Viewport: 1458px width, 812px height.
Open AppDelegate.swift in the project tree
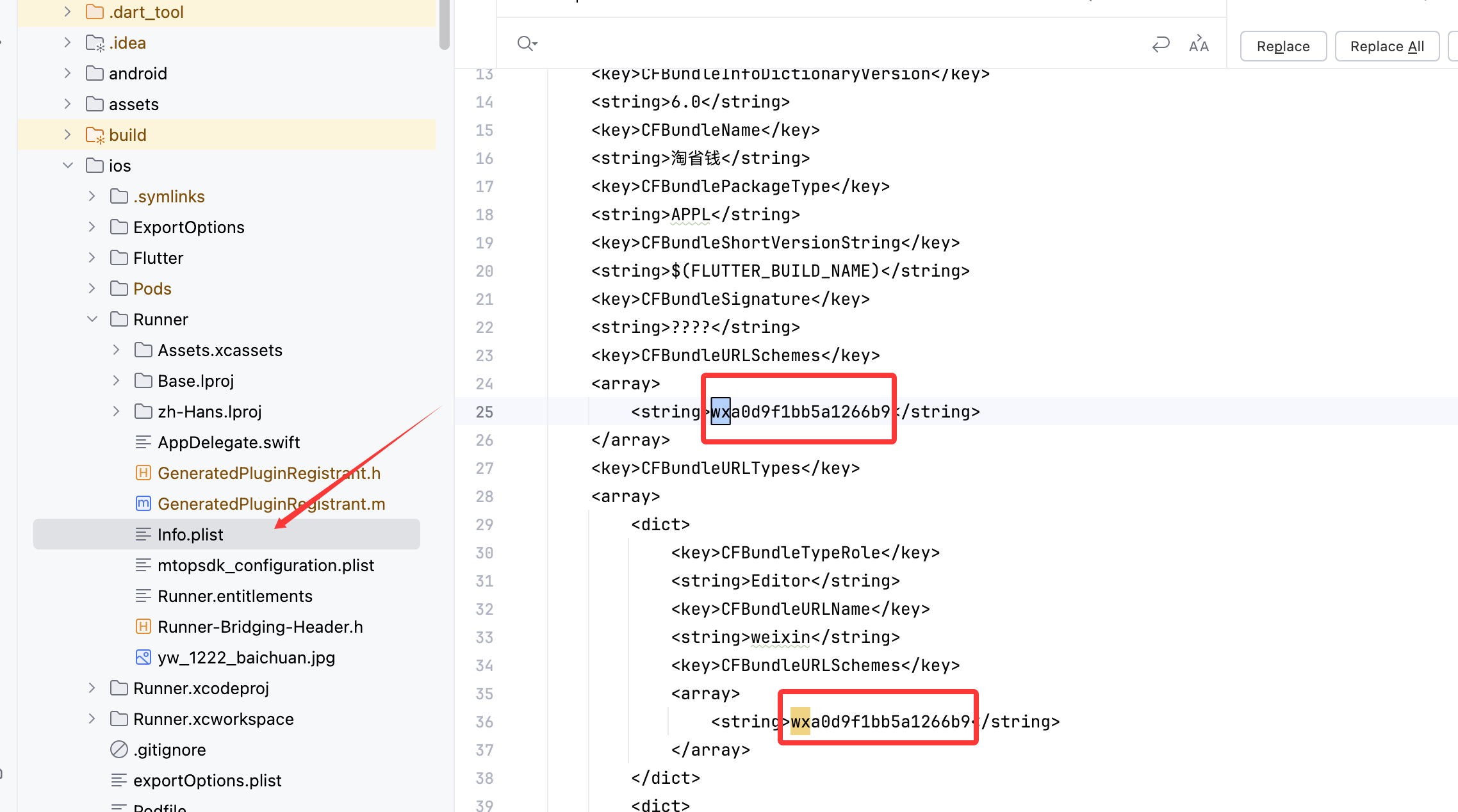coord(229,443)
